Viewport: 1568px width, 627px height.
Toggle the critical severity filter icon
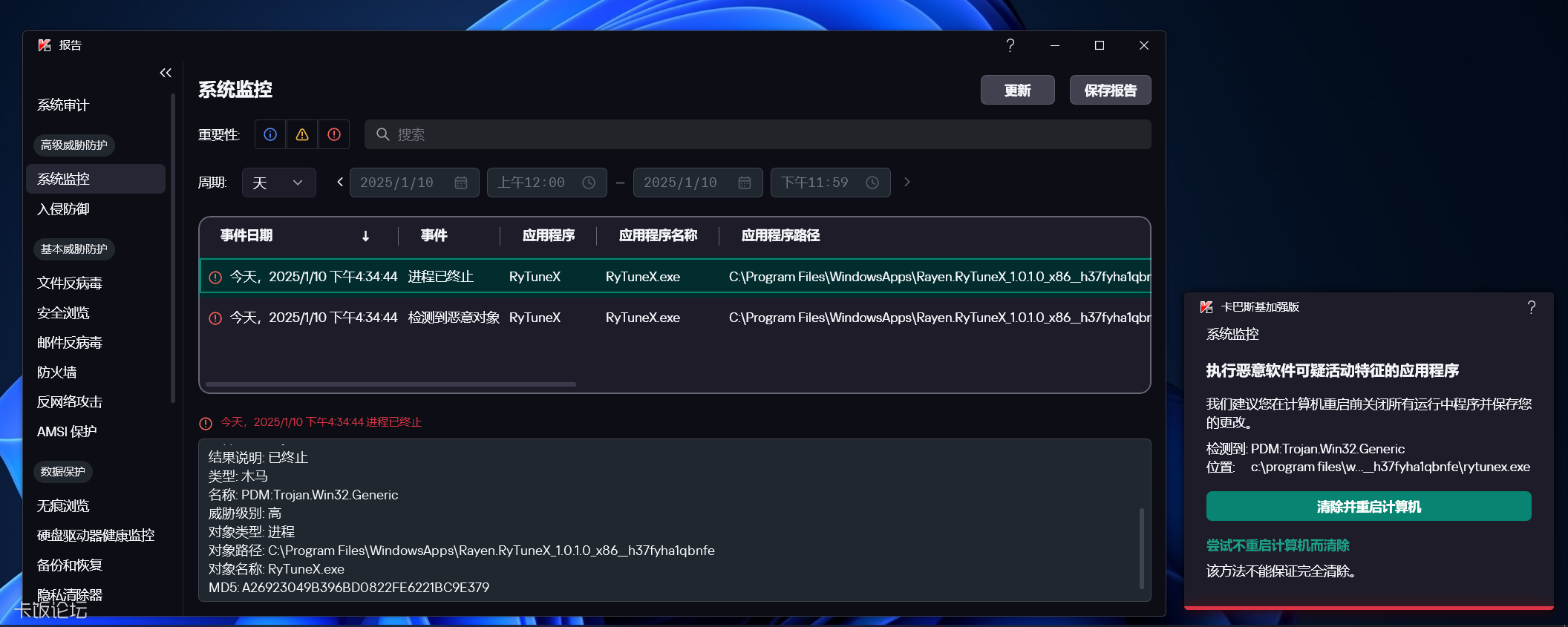click(334, 134)
